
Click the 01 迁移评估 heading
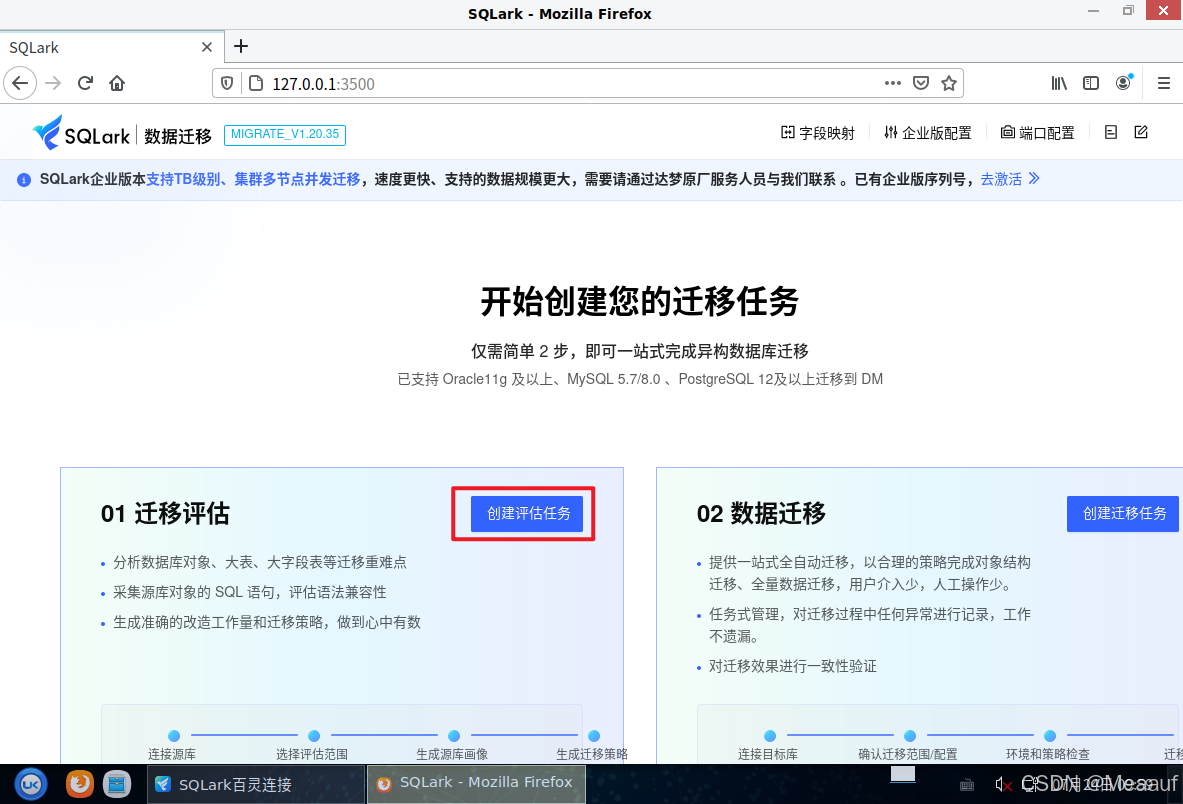pos(165,514)
